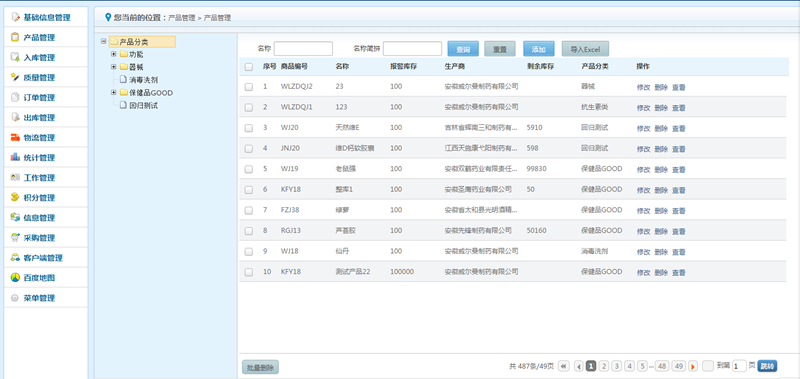800x379 pixels.
Task: Click the 重置 reset button
Action: point(500,49)
